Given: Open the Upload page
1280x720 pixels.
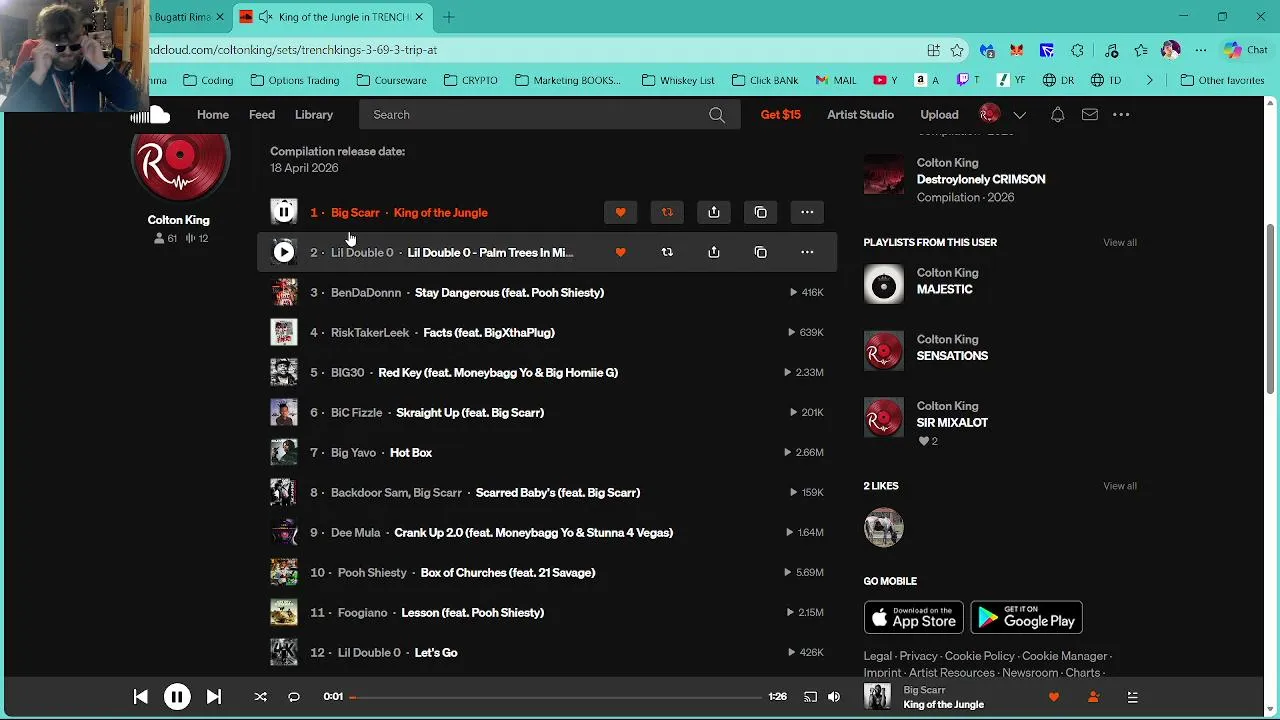Looking at the screenshot, I should pyautogui.click(x=939, y=115).
